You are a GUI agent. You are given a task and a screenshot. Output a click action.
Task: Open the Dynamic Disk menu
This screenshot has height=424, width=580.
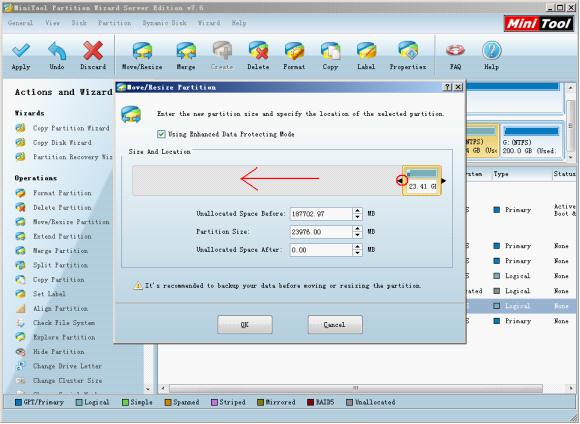(164, 23)
